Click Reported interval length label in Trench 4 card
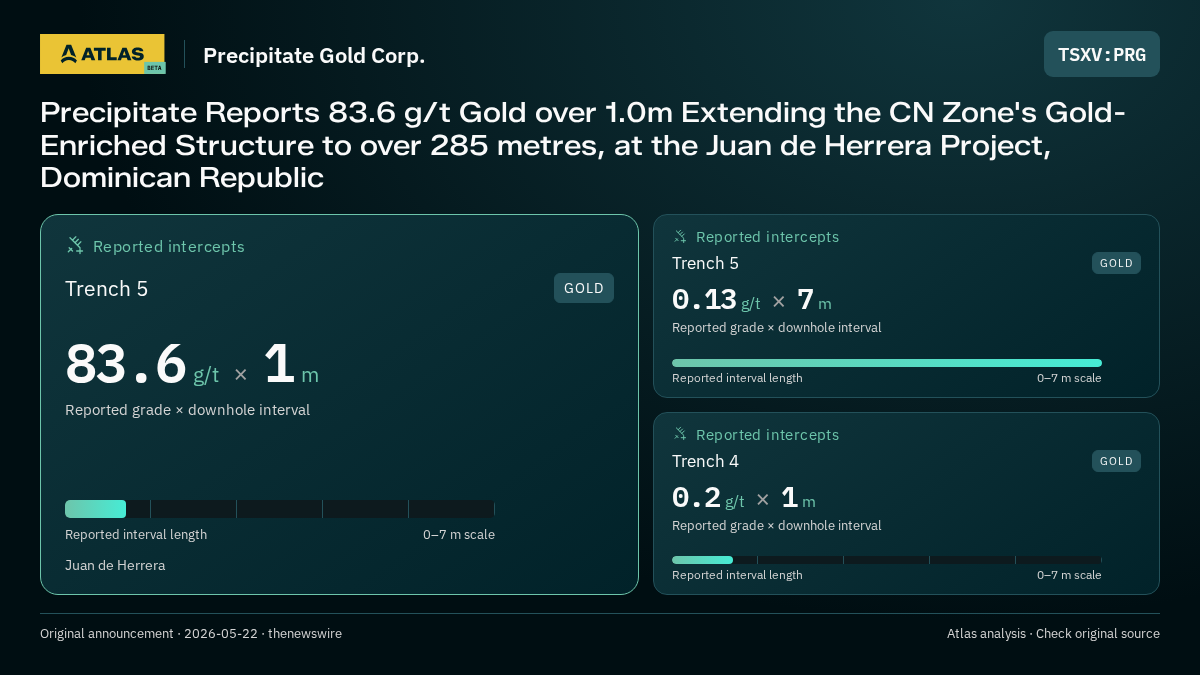1200x675 pixels. click(737, 575)
